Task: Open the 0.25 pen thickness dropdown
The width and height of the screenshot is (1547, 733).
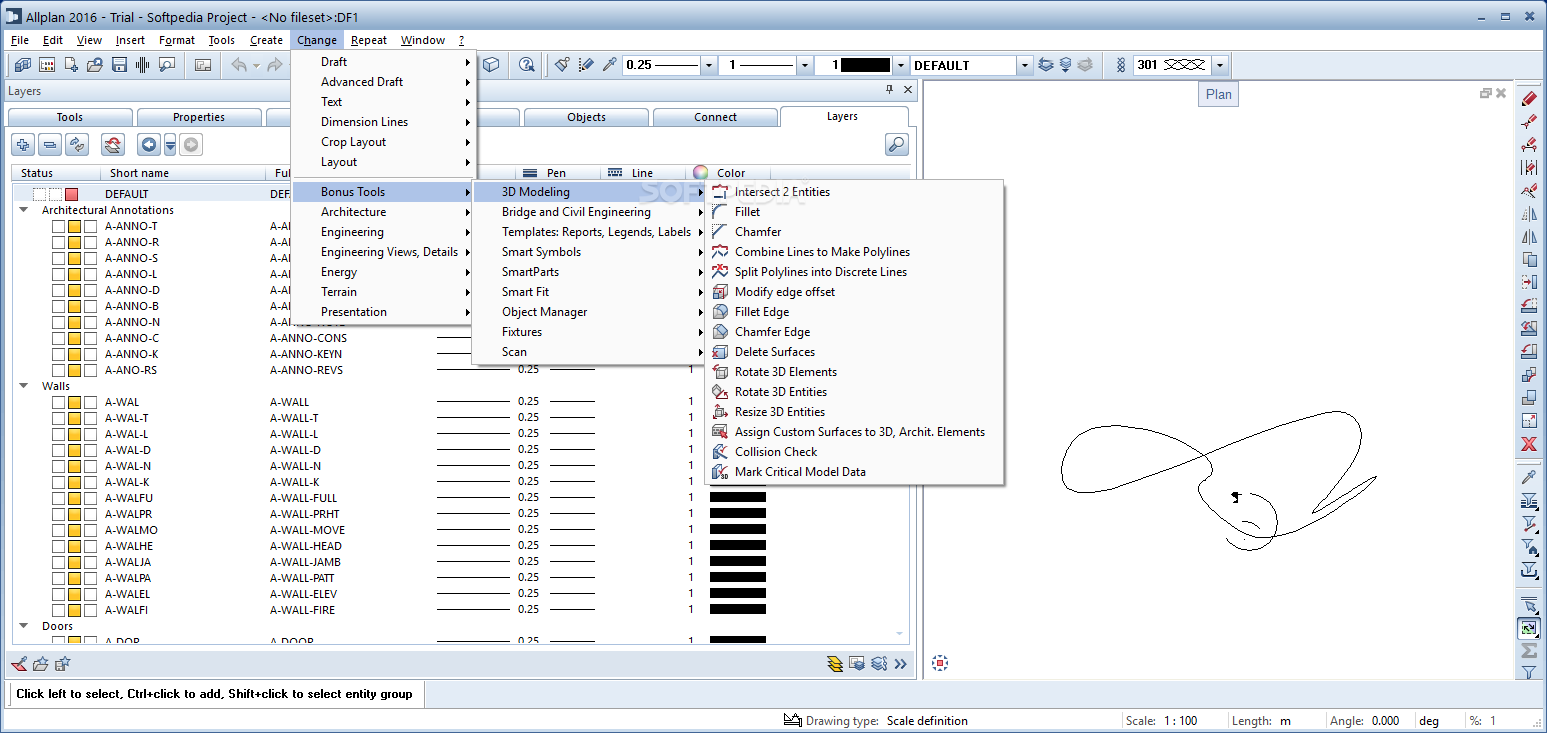Action: tap(709, 65)
